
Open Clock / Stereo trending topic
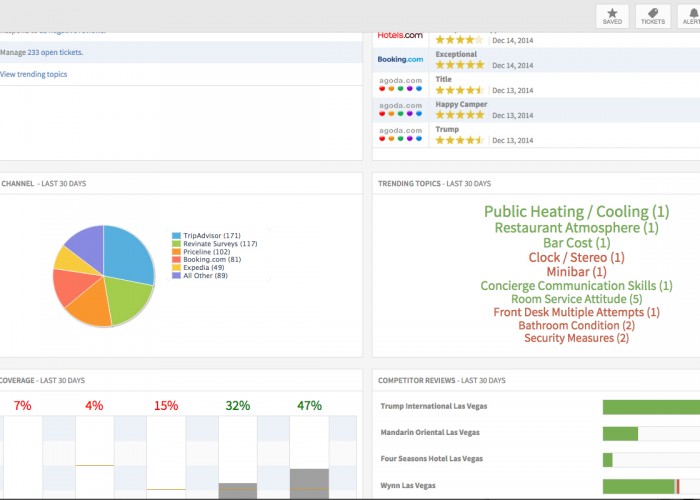(x=576, y=258)
